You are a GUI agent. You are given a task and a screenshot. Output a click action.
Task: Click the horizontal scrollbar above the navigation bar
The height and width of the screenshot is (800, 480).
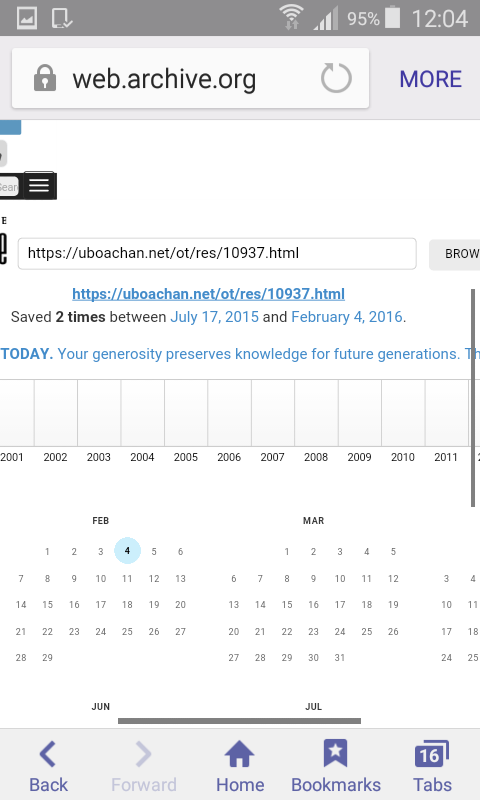tap(239, 721)
